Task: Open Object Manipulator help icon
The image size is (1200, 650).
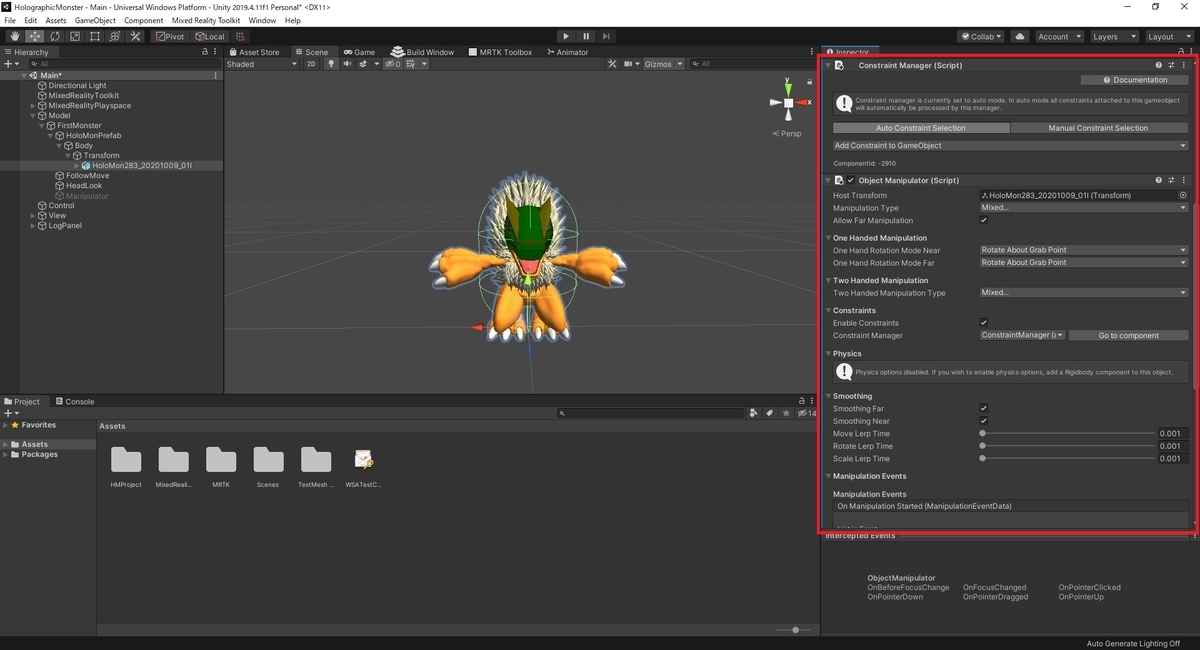Action: pyautogui.click(x=1159, y=180)
